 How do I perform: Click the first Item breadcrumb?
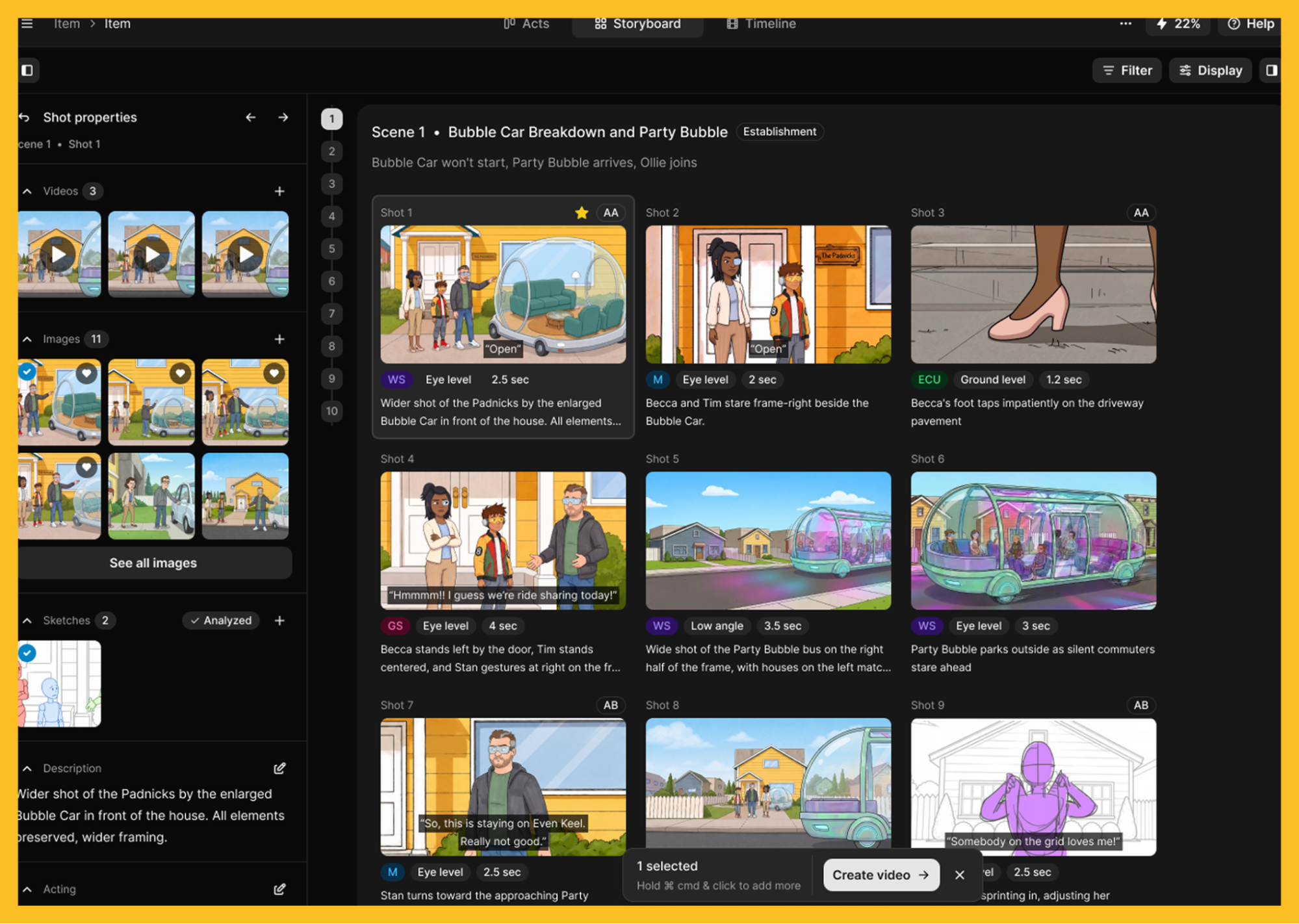click(x=67, y=24)
